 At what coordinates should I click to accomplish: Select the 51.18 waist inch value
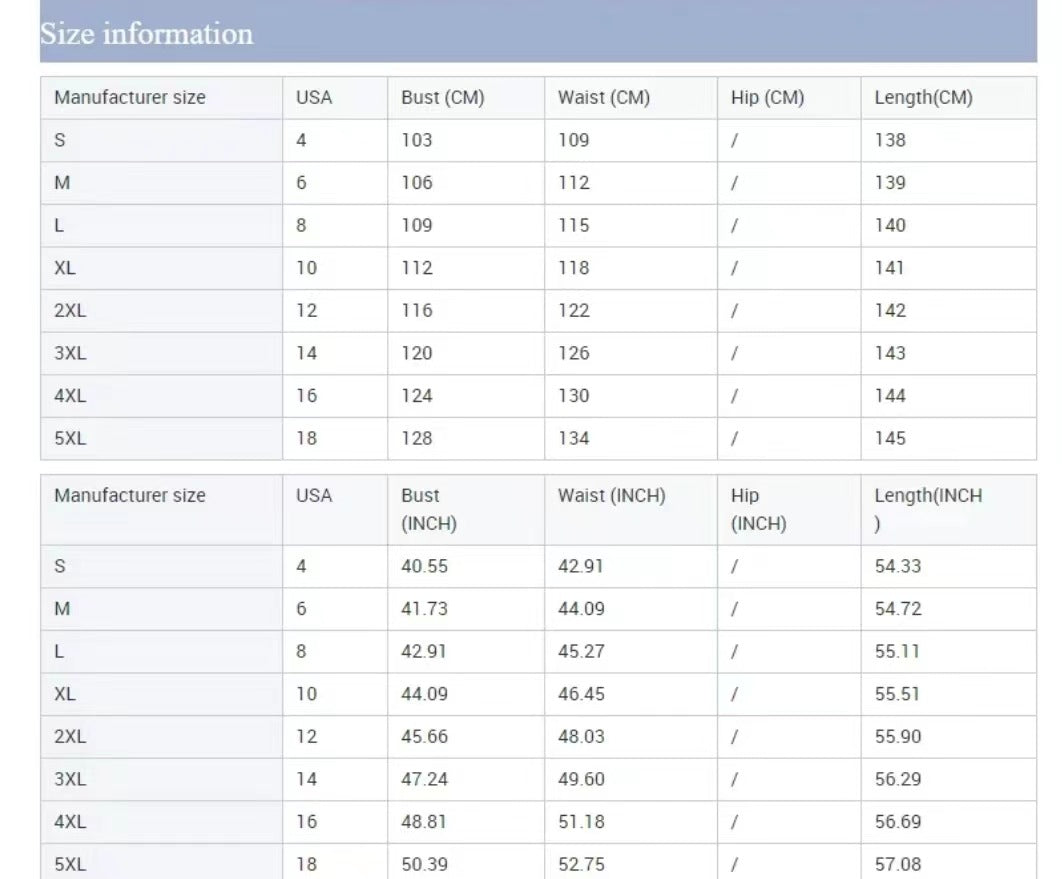pyautogui.click(x=581, y=822)
